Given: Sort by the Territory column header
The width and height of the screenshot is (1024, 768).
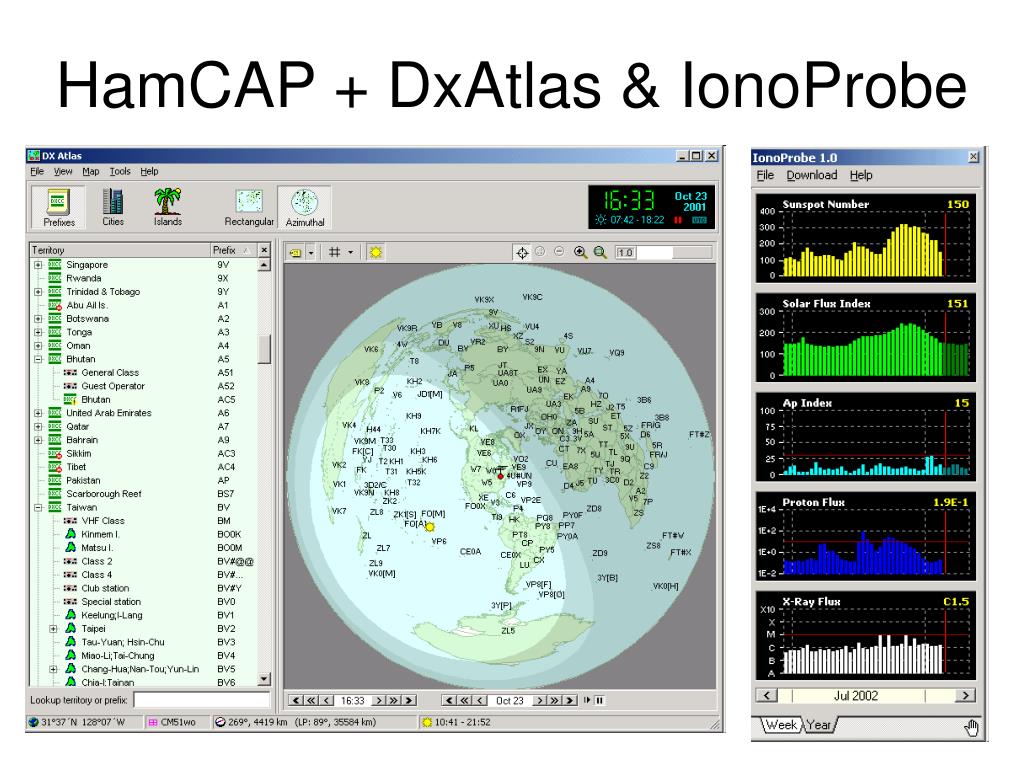Looking at the screenshot, I should tap(119, 250).
